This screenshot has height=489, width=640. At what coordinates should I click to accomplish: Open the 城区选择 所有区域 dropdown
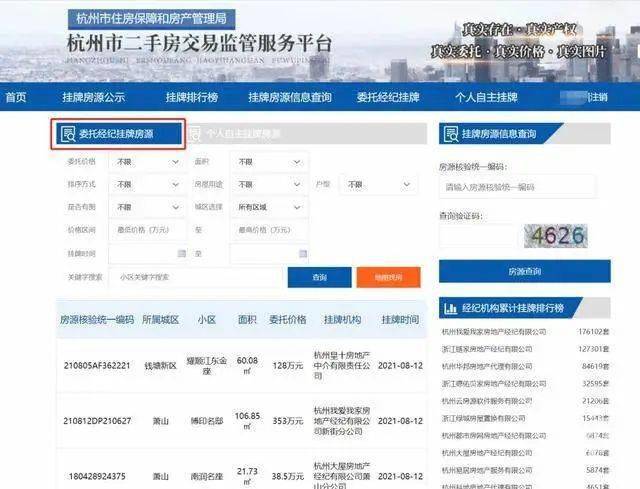tap(269, 207)
